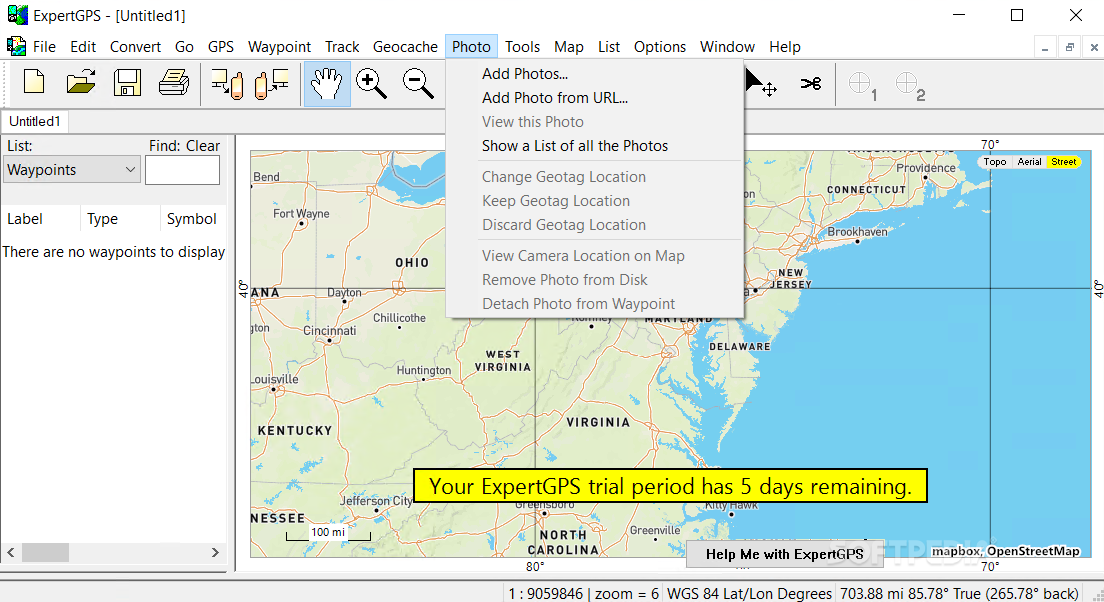Click the Providence label on map
This screenshot has width=1104, height=602.
[926, 168]
